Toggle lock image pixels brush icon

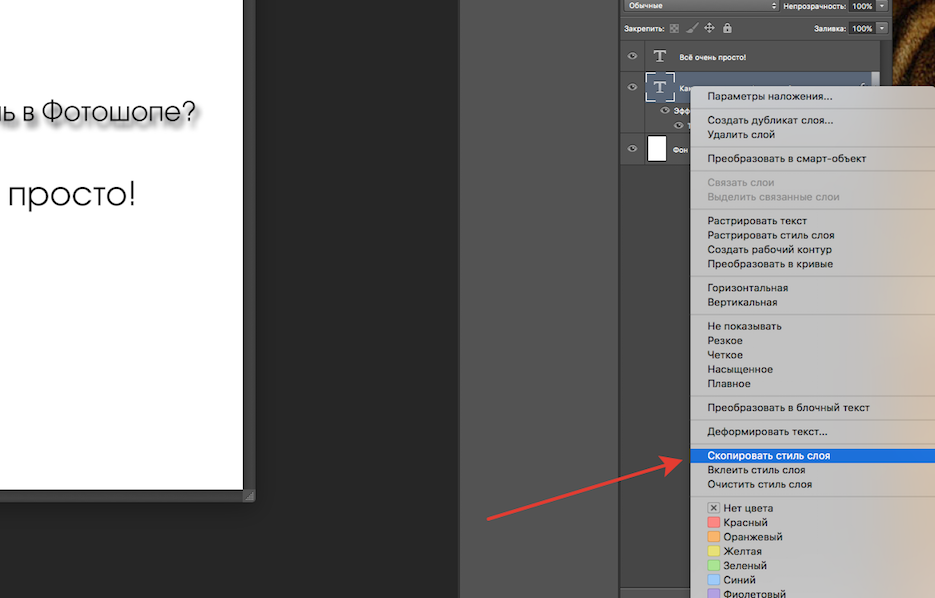tap(692, 28)
